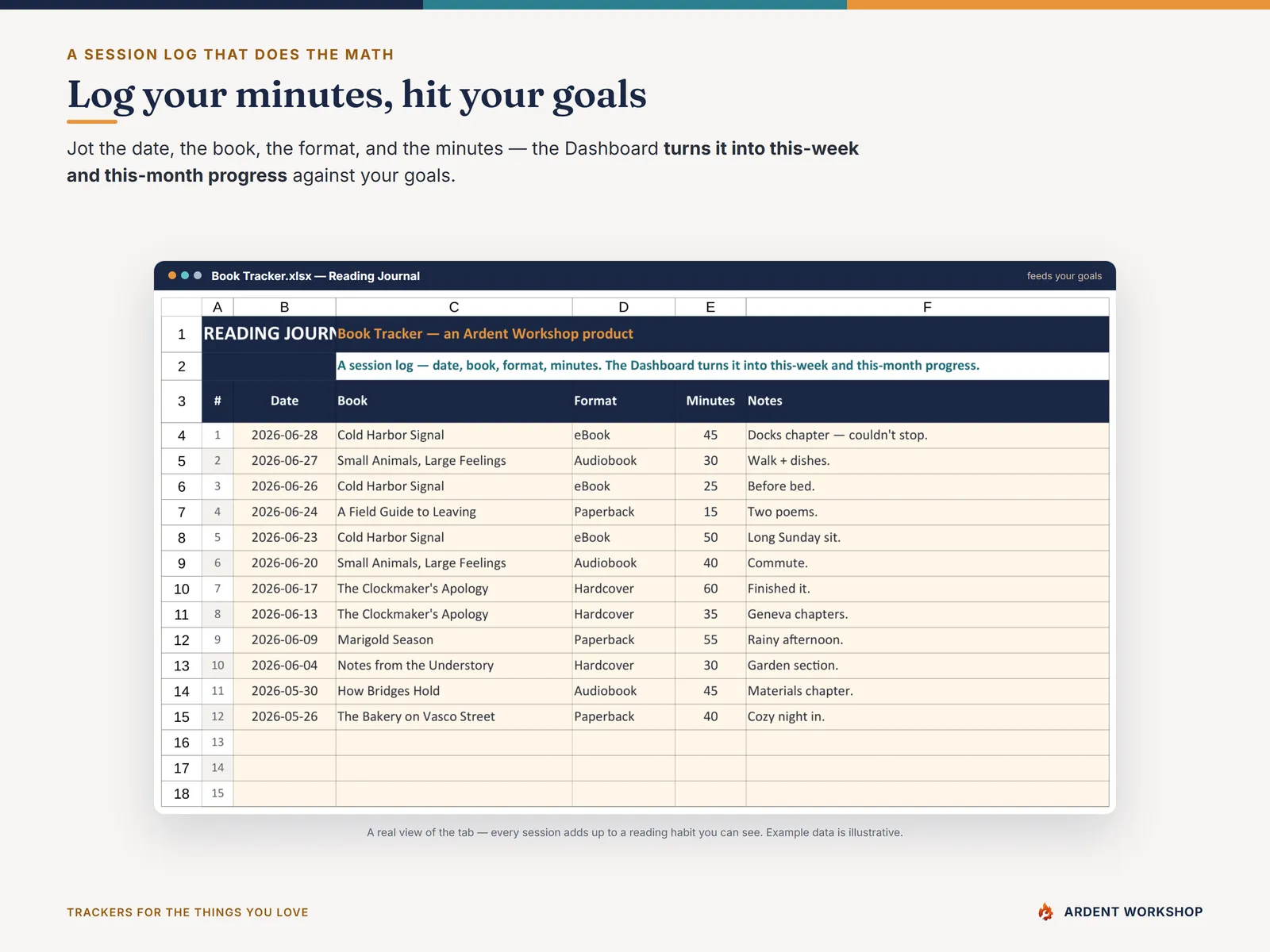Viewport: 1270px width, 952px height.
Task: Click the 'Trackers for the things you love' tagline
Action: coord(187,912)
